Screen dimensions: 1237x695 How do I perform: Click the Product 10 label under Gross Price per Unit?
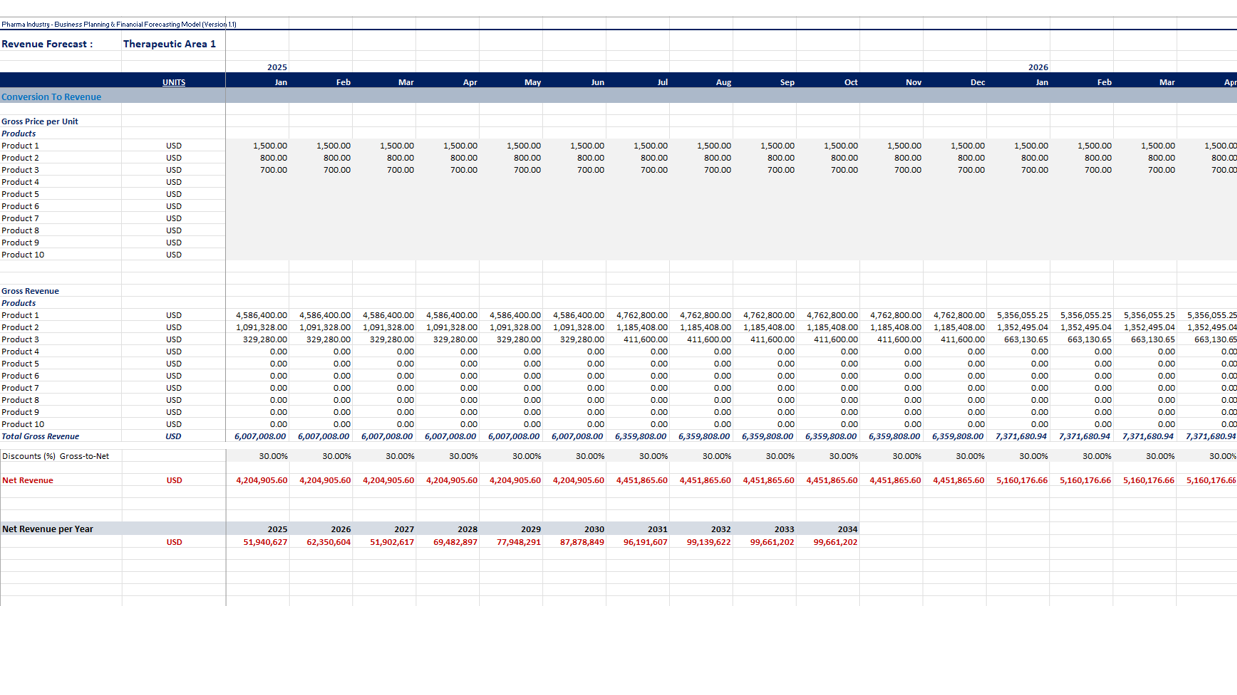click(23, 254)
